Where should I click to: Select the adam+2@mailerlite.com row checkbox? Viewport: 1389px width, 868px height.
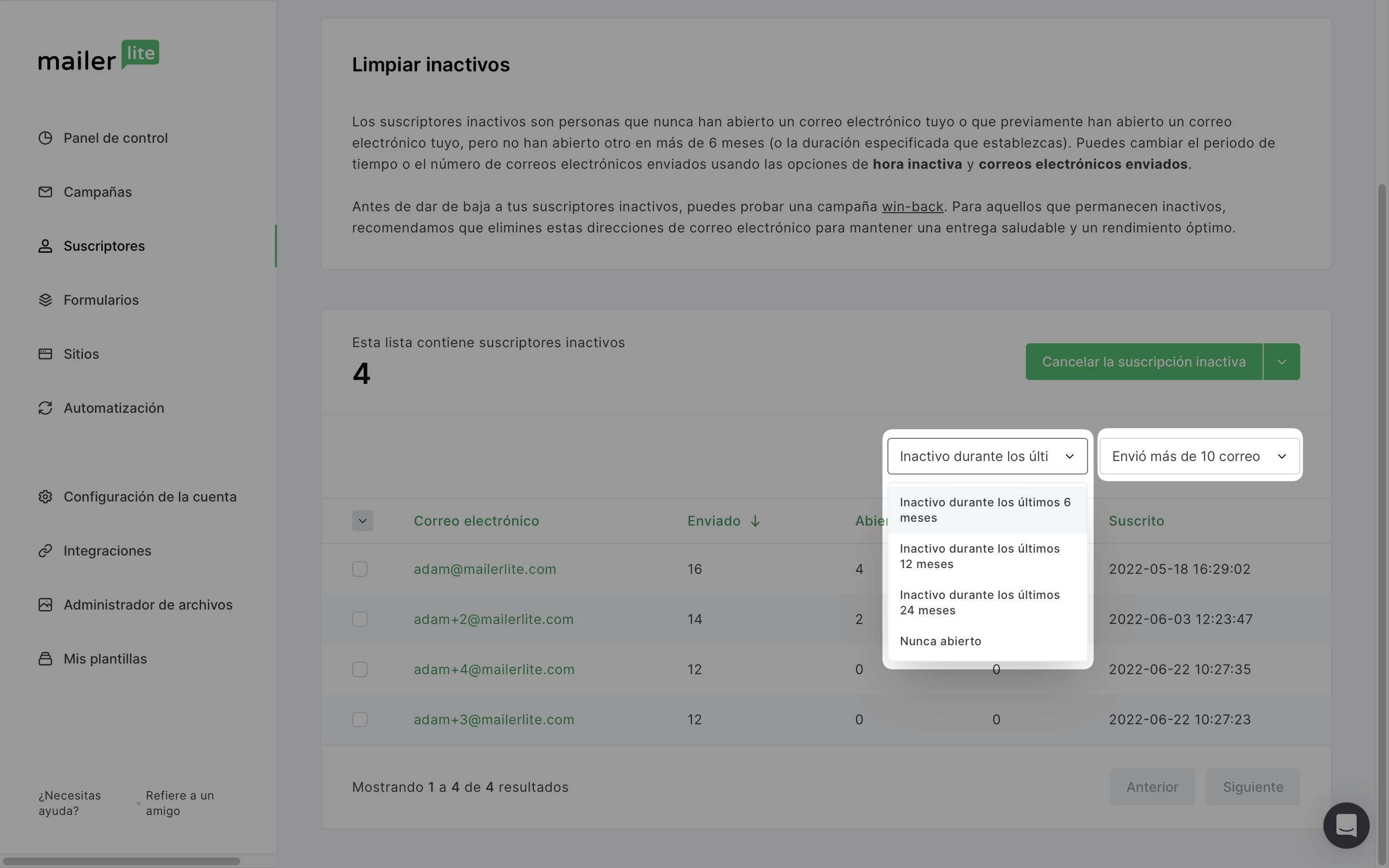pos(360,619)
